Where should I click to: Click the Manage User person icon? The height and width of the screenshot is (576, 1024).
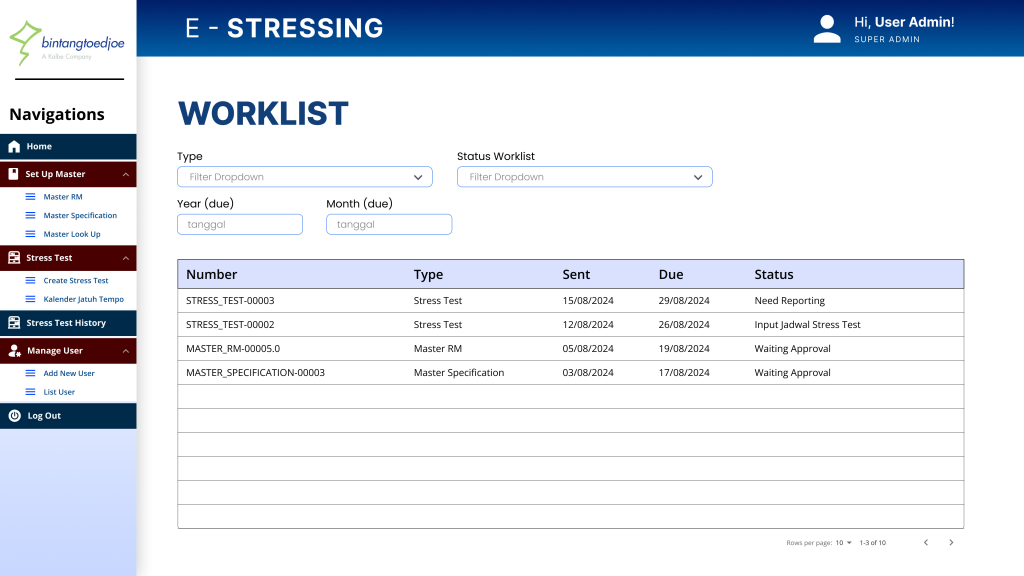pos(14,351)
